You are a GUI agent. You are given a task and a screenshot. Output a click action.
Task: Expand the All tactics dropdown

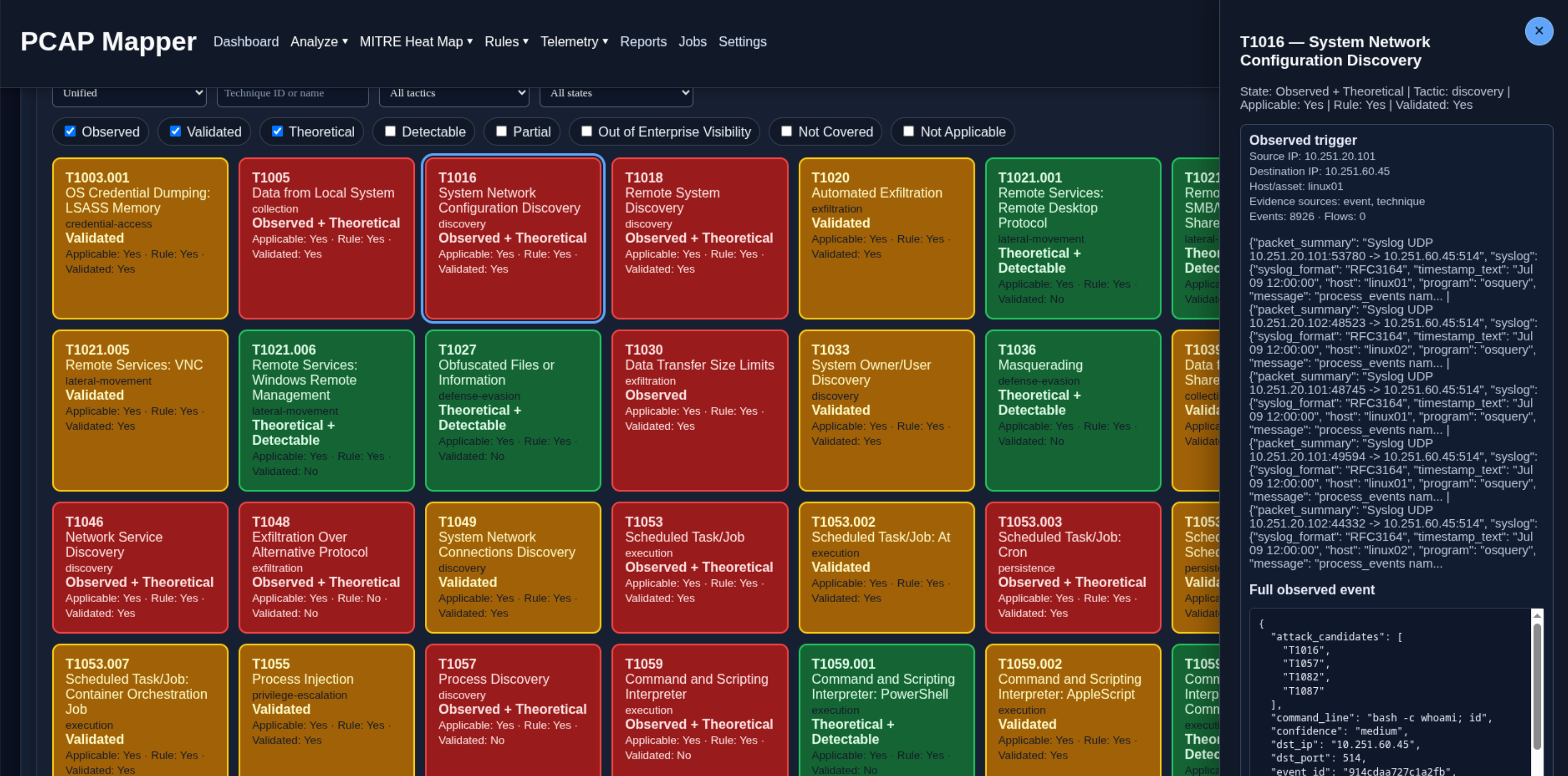coord(453,94)
